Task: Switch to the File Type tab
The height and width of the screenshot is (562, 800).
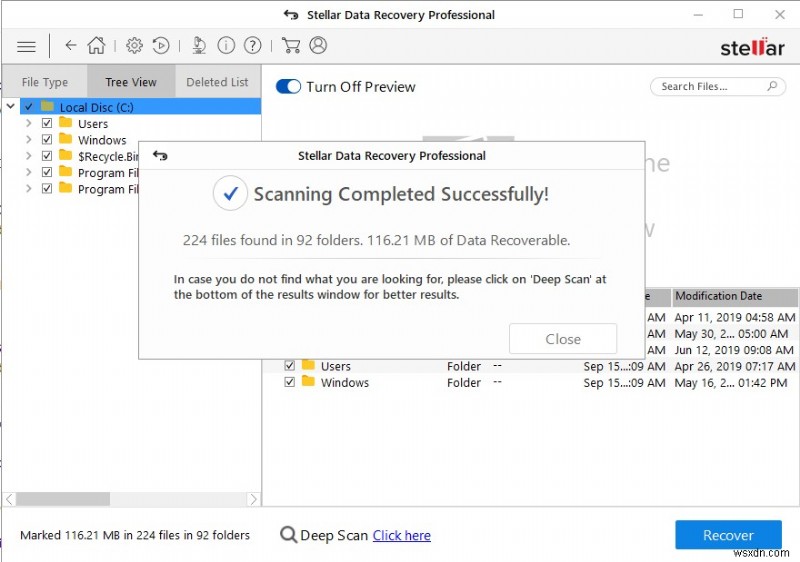Action: point(45,82)
